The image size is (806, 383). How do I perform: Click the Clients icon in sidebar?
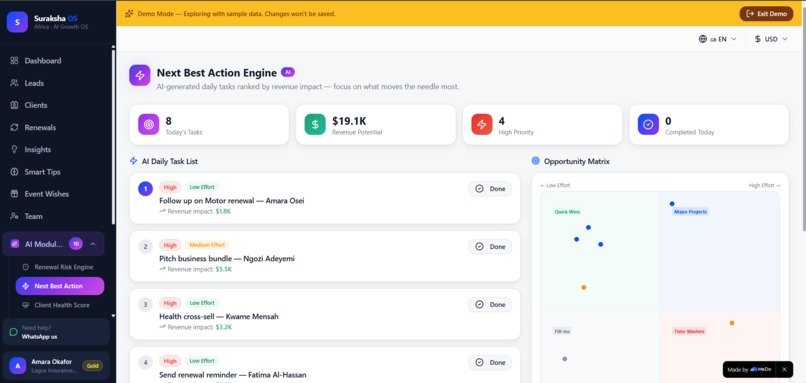click(x=14, y=105)
